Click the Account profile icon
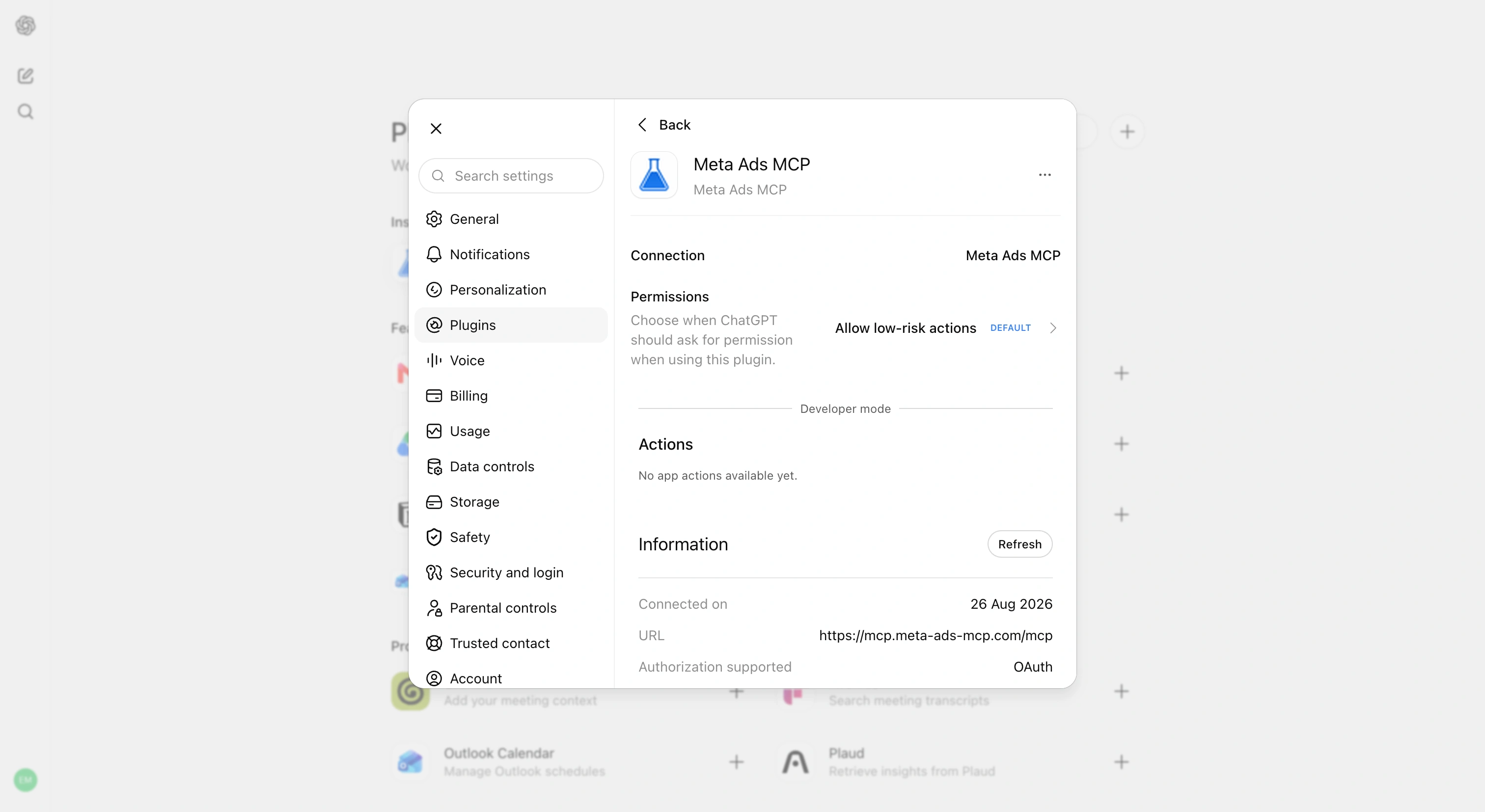The image size is (1485, 812). point(434,678)
